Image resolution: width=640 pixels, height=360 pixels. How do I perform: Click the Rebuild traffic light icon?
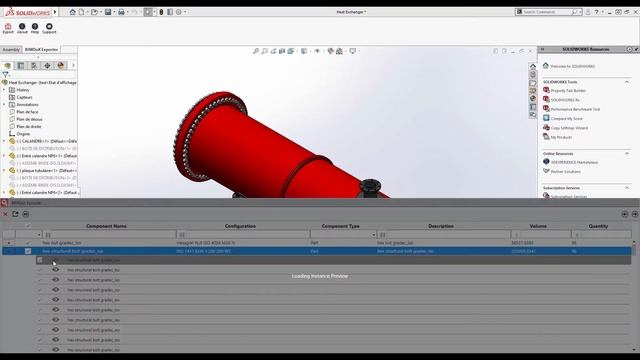click(161, 12)
